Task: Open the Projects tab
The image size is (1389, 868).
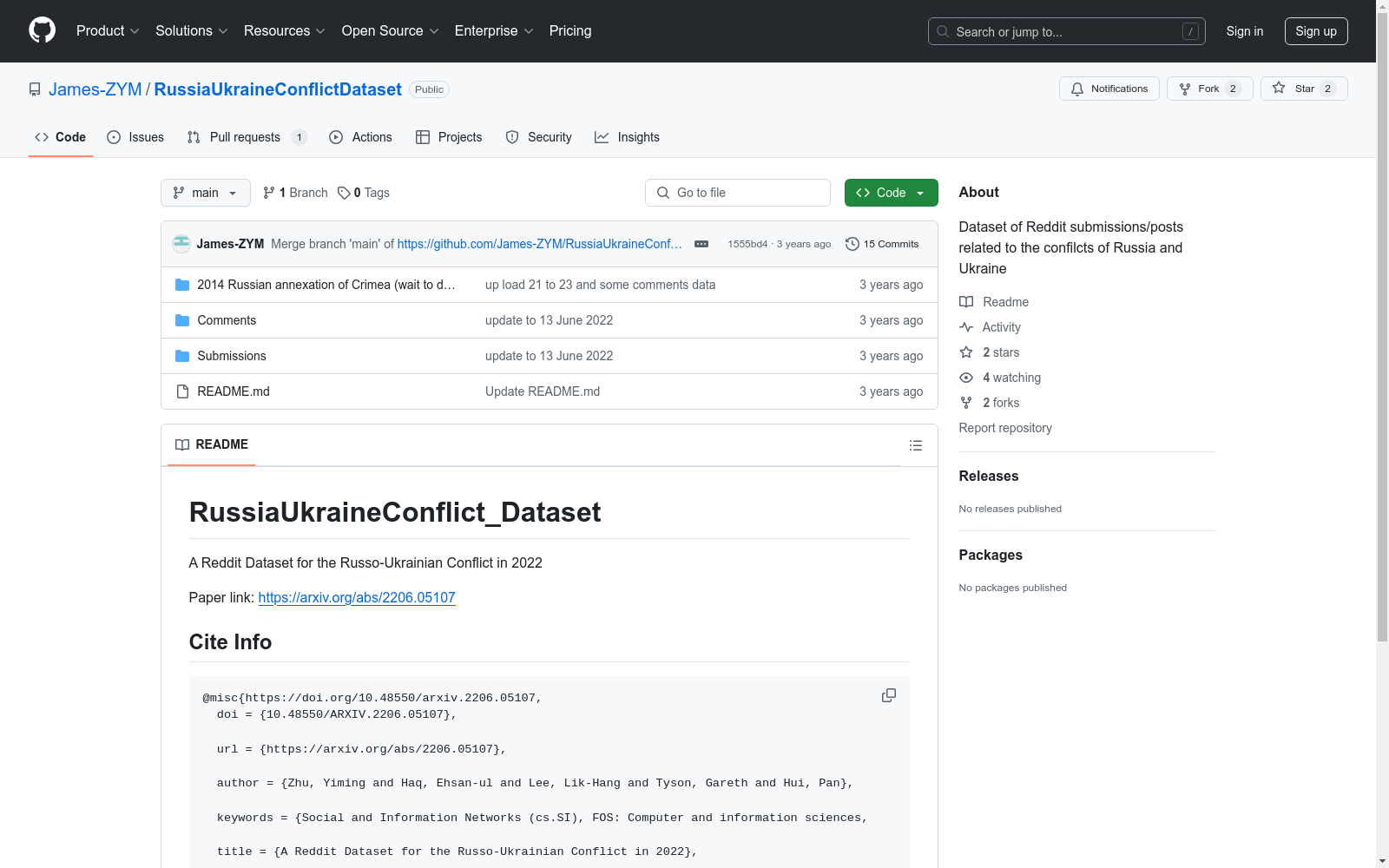Action: click(x=449, y=137)
